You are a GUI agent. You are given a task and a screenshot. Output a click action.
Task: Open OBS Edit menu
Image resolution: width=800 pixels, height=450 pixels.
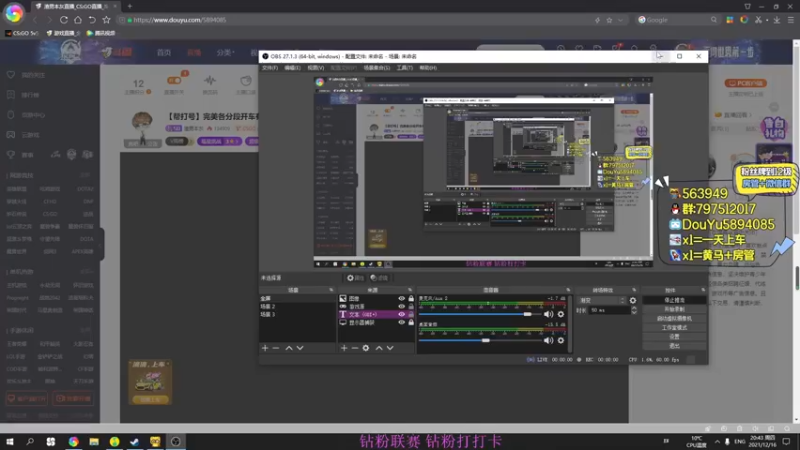(x=292, y=68)
